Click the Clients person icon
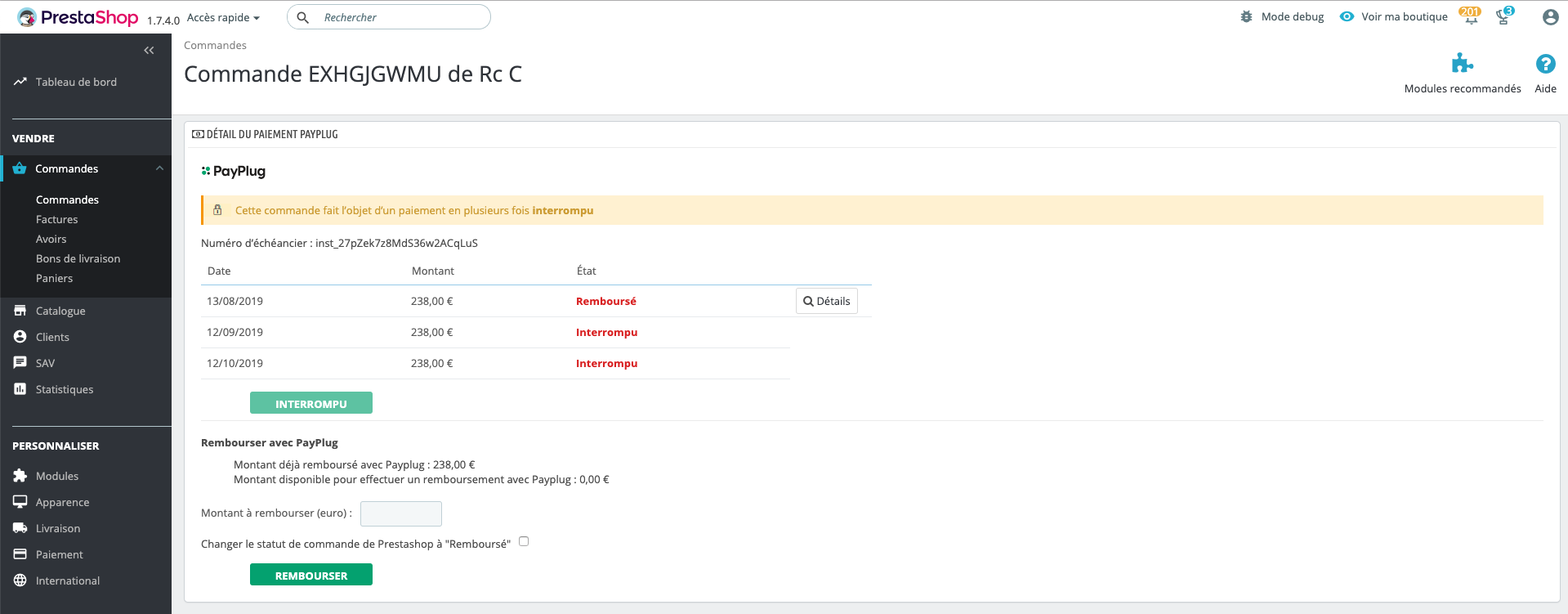 pyautogui.click(x=20, y=337)
